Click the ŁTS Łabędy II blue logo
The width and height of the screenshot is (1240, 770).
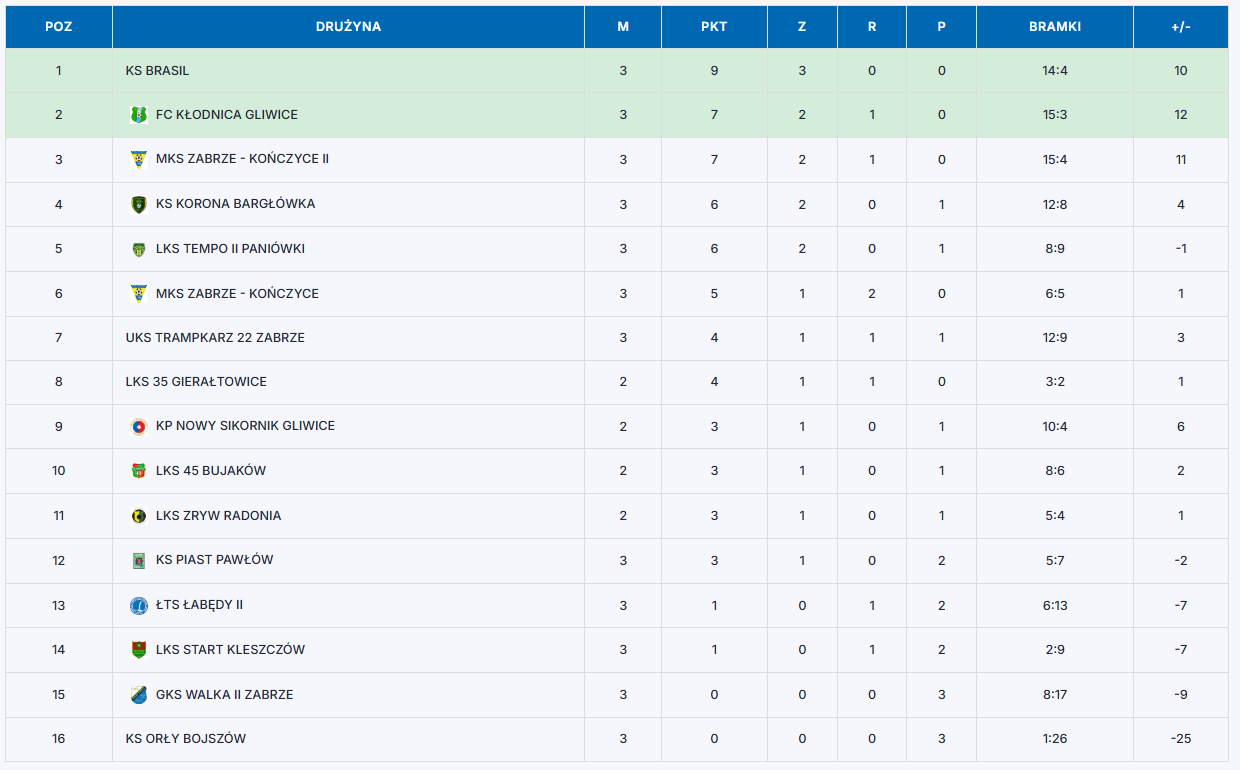click(138, 605)
